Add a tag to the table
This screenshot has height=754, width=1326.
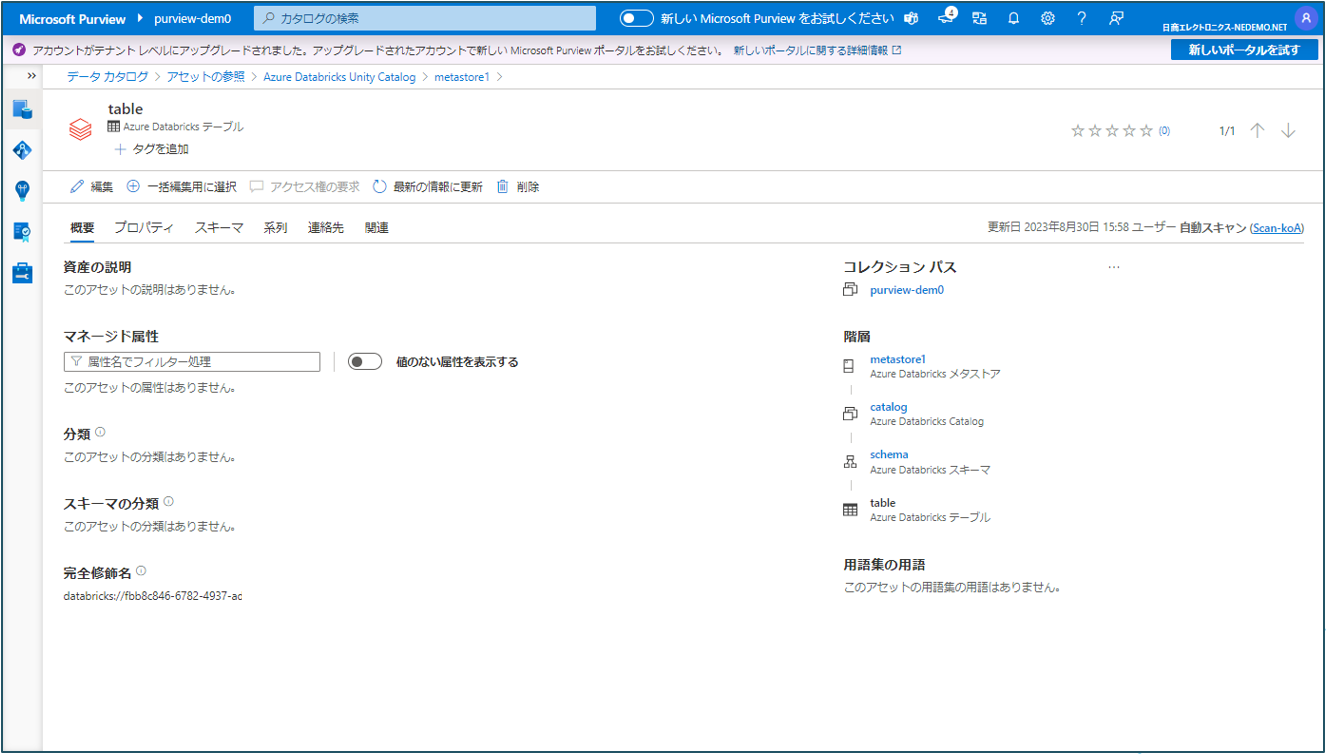[x=152, y=149]
